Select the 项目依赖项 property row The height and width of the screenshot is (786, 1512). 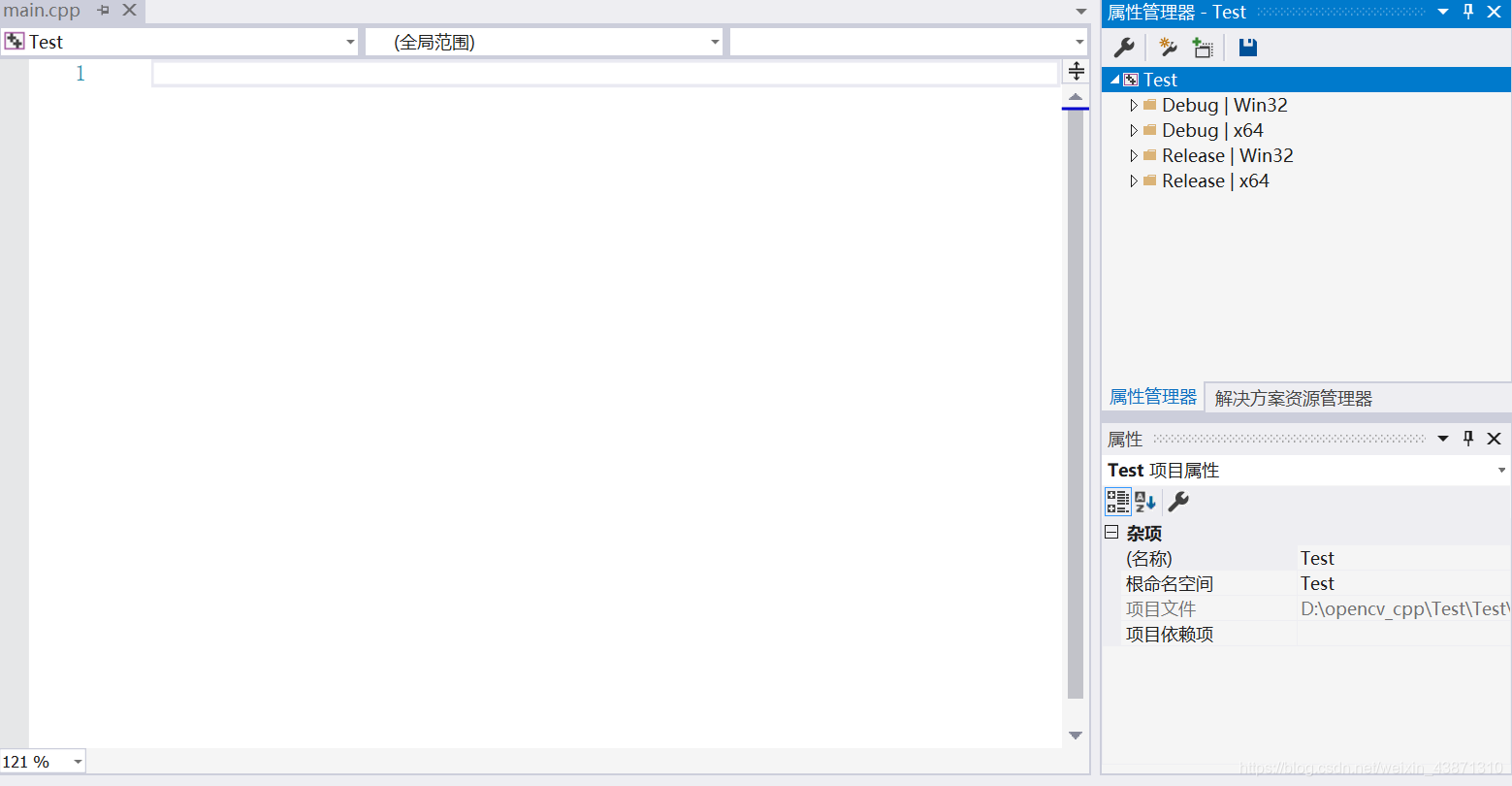(1306, 634)
